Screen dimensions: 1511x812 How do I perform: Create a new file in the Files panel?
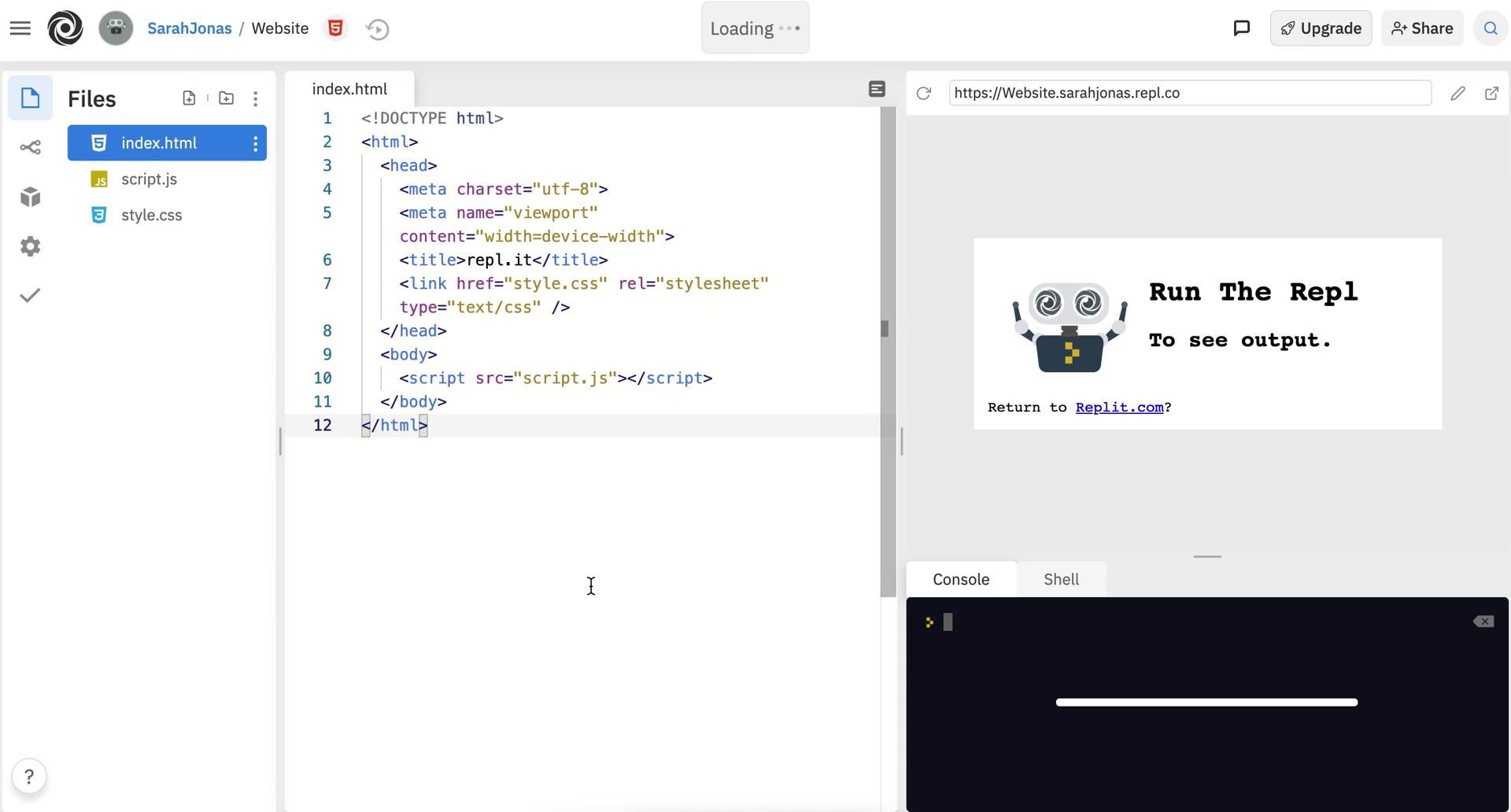(x=189, y=98)
